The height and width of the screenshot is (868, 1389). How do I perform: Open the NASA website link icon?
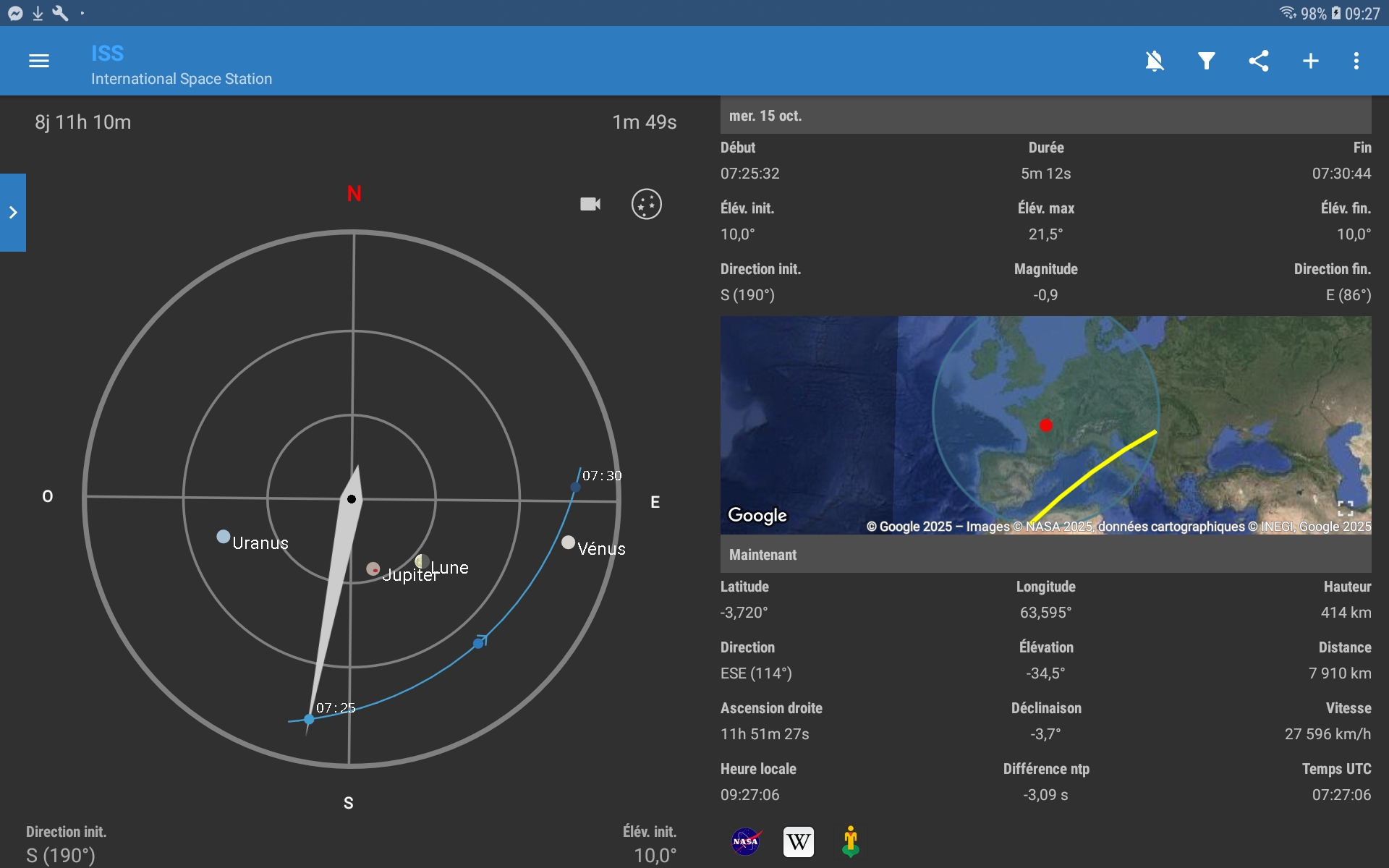point(745,841)
